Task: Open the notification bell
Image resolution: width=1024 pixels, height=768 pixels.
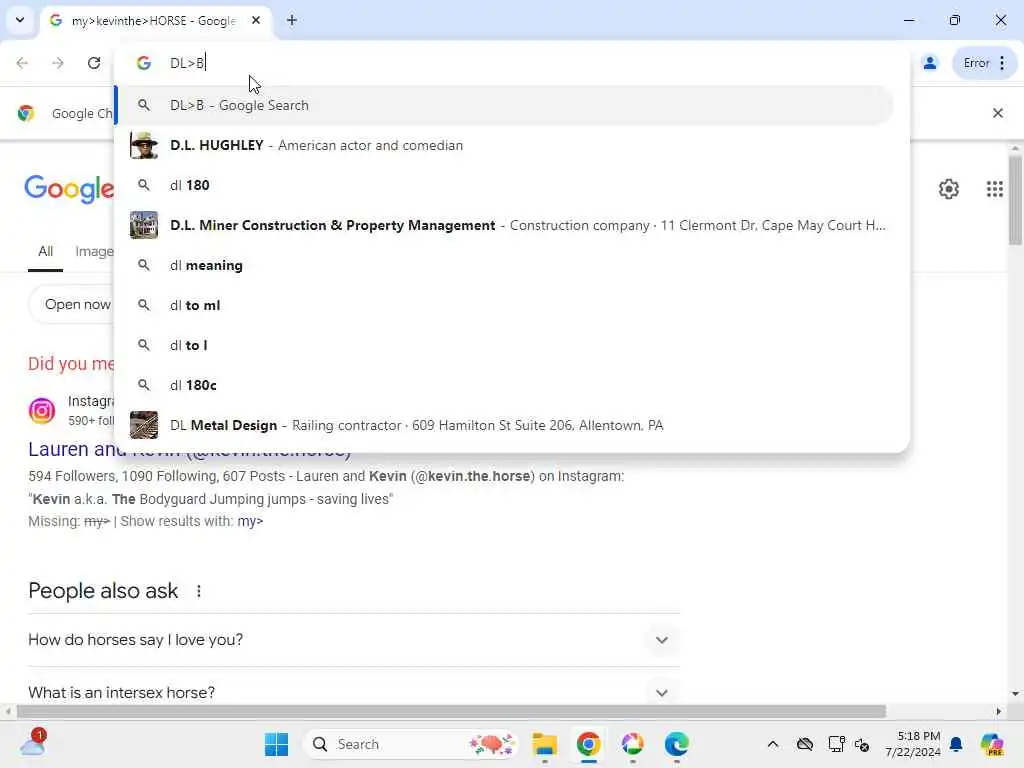Action: [x=956, y=744]
